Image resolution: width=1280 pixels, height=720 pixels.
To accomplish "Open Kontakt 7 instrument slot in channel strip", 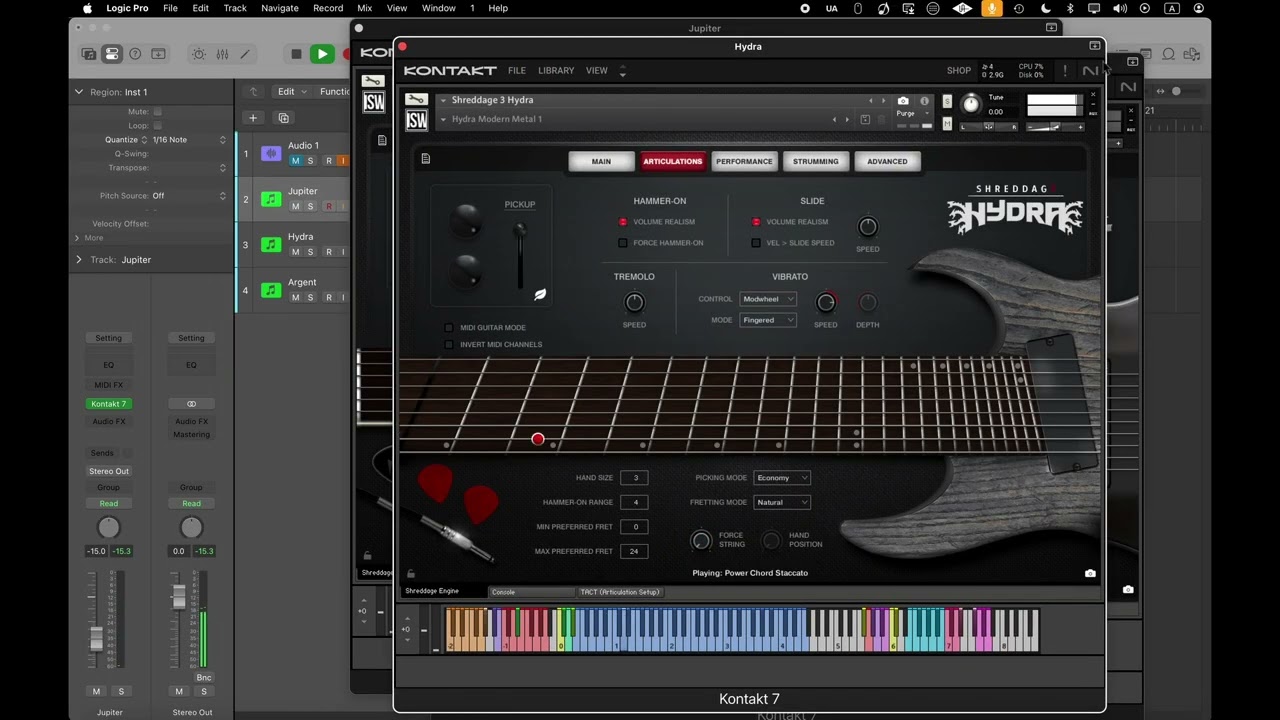I will pyautogui.click(x=109, y=404).
